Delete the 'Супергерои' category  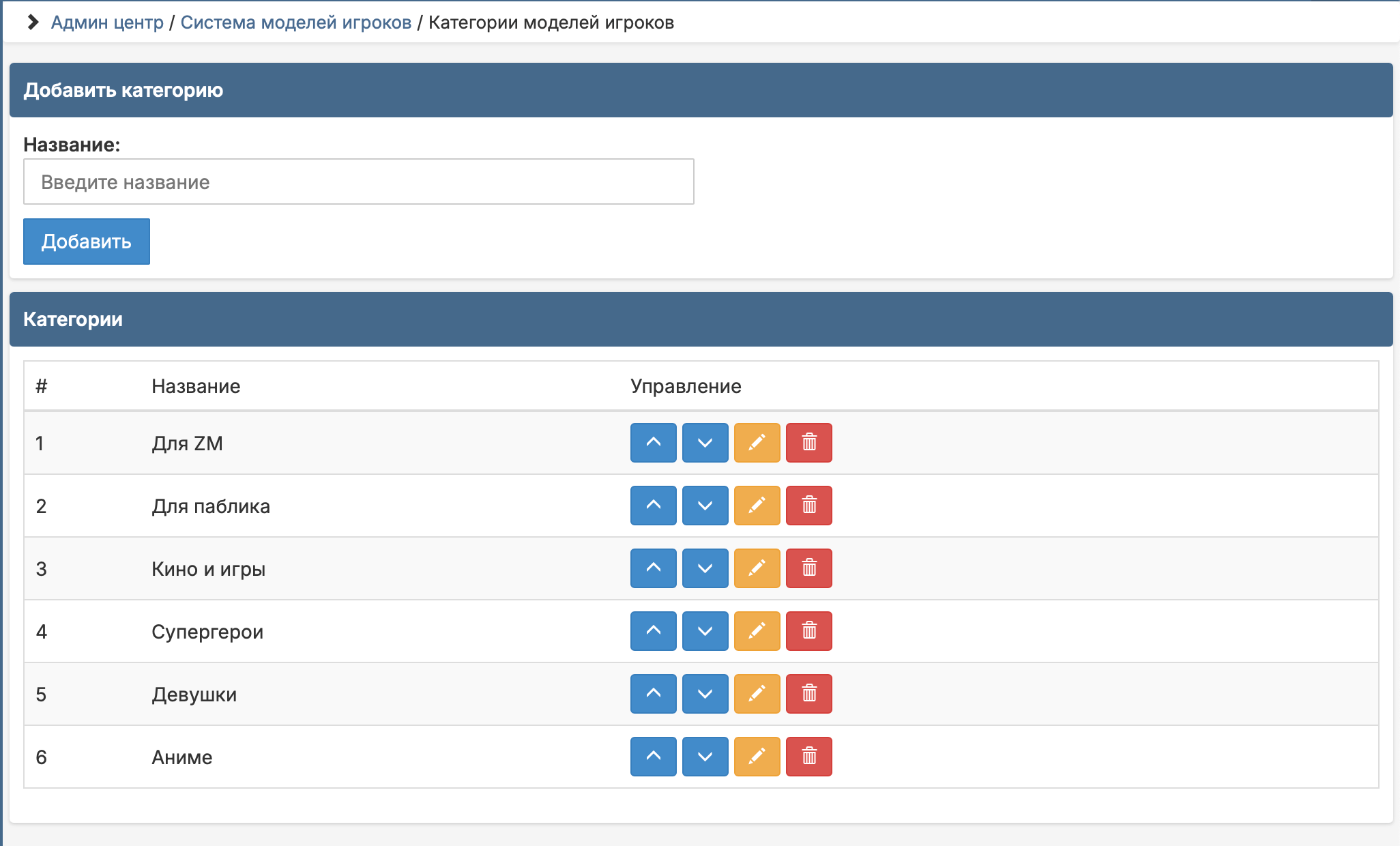coord(808,631)
